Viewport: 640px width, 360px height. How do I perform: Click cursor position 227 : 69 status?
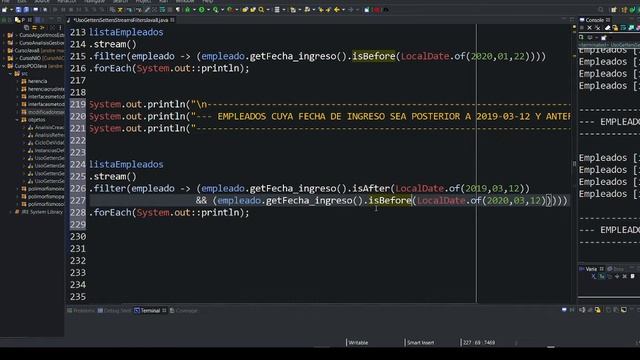[x=479, y=342]
